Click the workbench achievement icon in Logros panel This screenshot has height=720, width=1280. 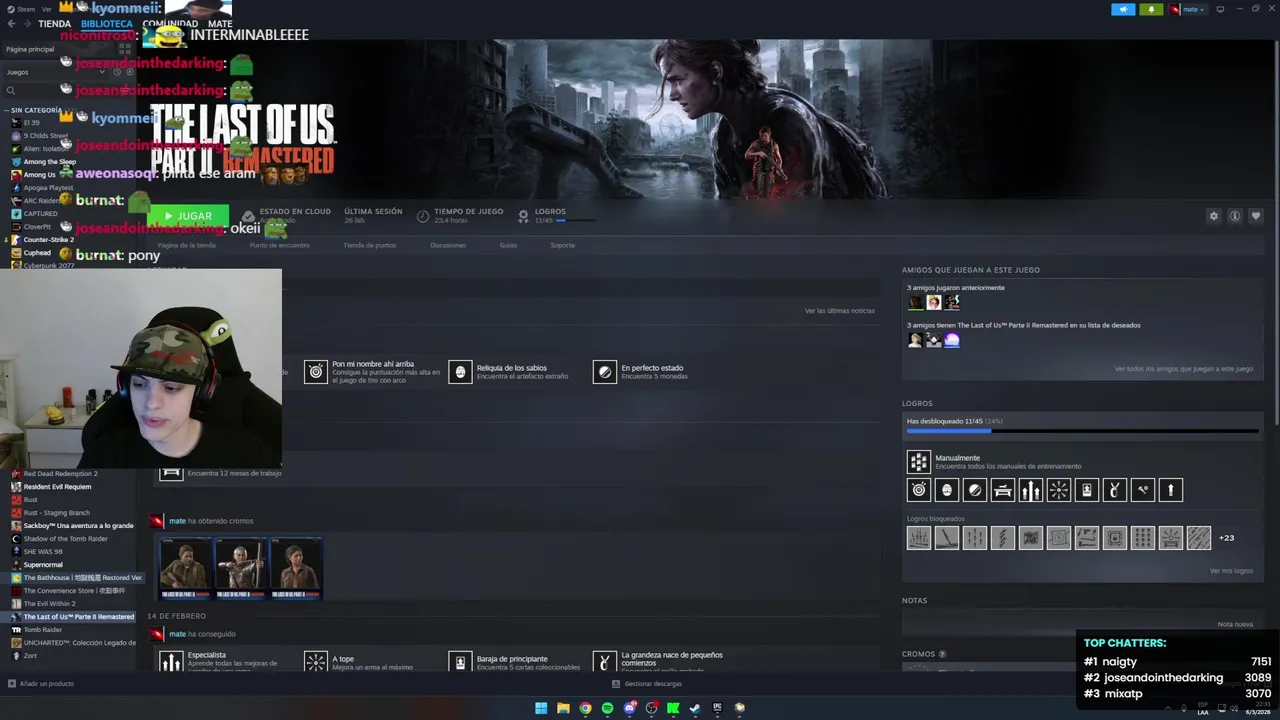1002,490
